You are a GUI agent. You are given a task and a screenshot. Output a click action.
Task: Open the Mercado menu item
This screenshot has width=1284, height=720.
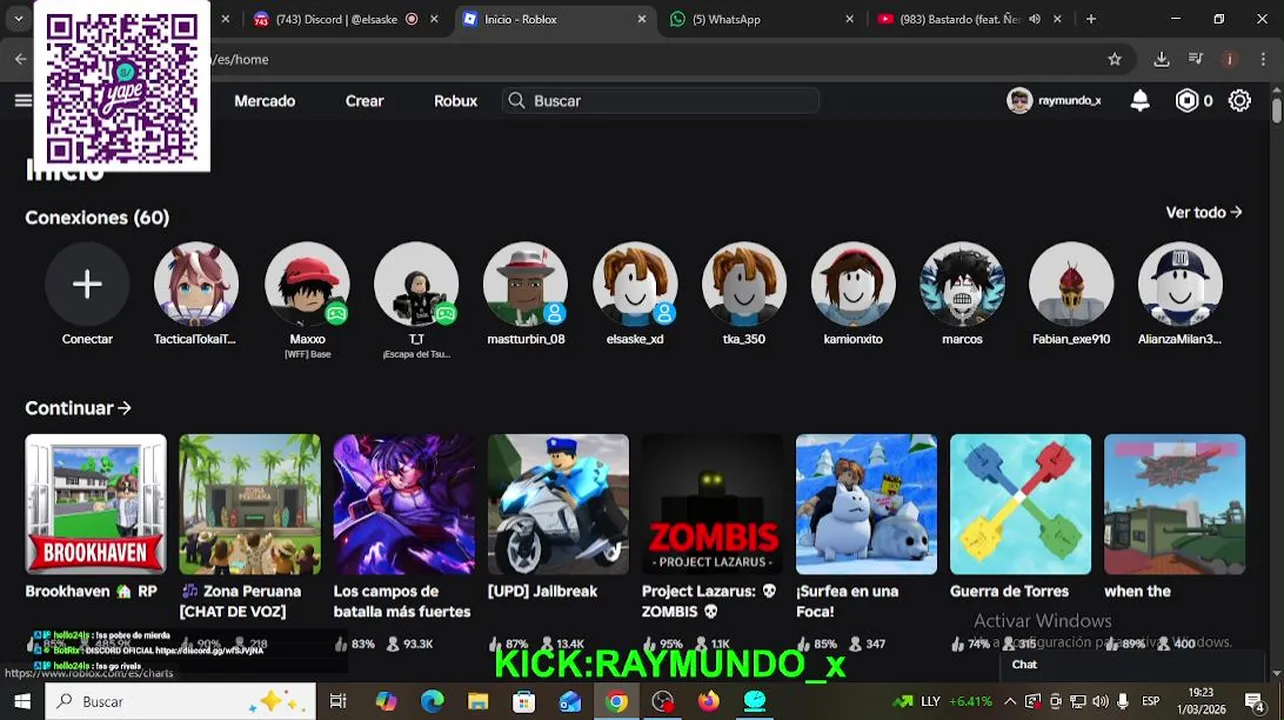click(x=264, y=100)
